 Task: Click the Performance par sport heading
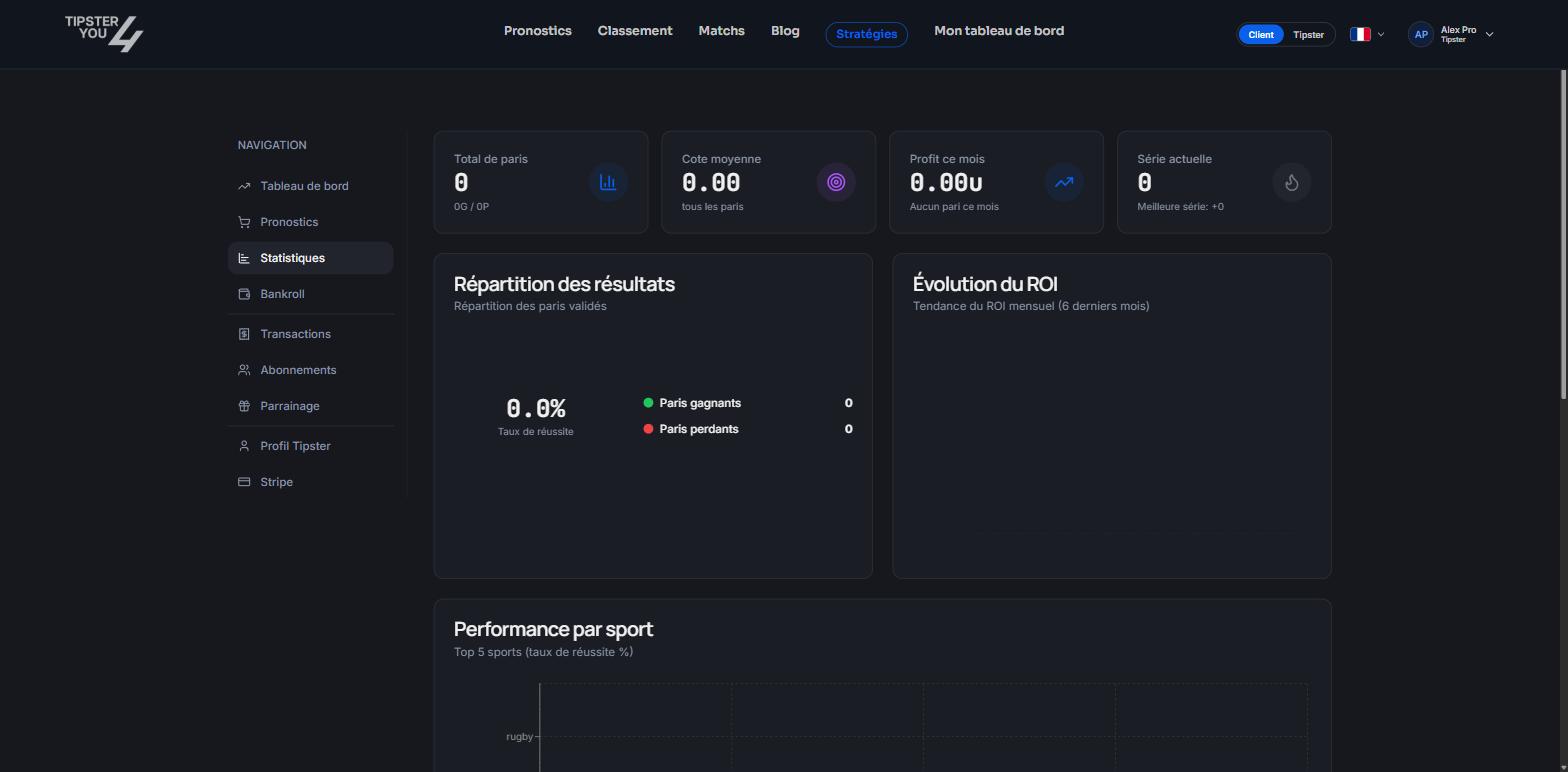click(x=553, y=629)
